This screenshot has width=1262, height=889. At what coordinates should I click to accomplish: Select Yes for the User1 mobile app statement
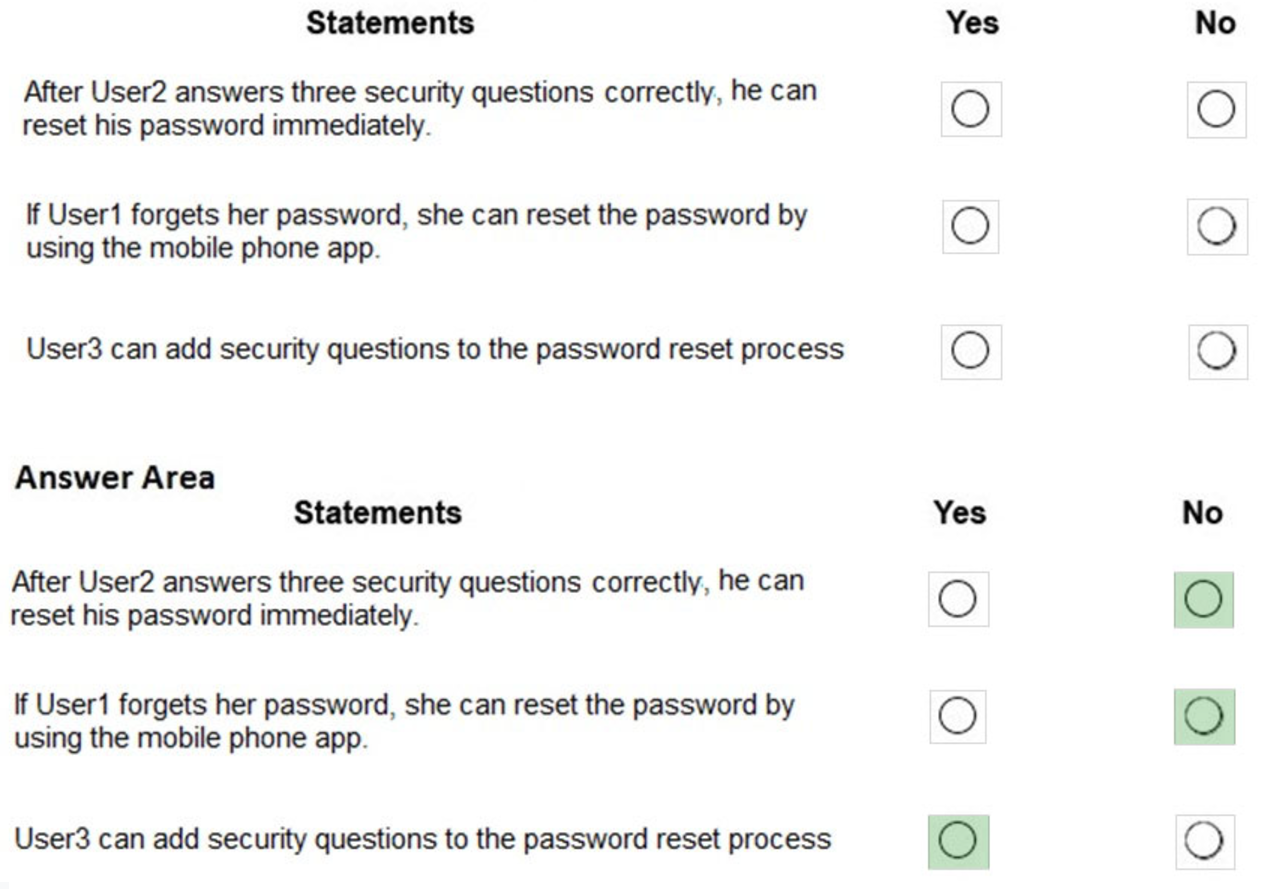pos(971,226)
